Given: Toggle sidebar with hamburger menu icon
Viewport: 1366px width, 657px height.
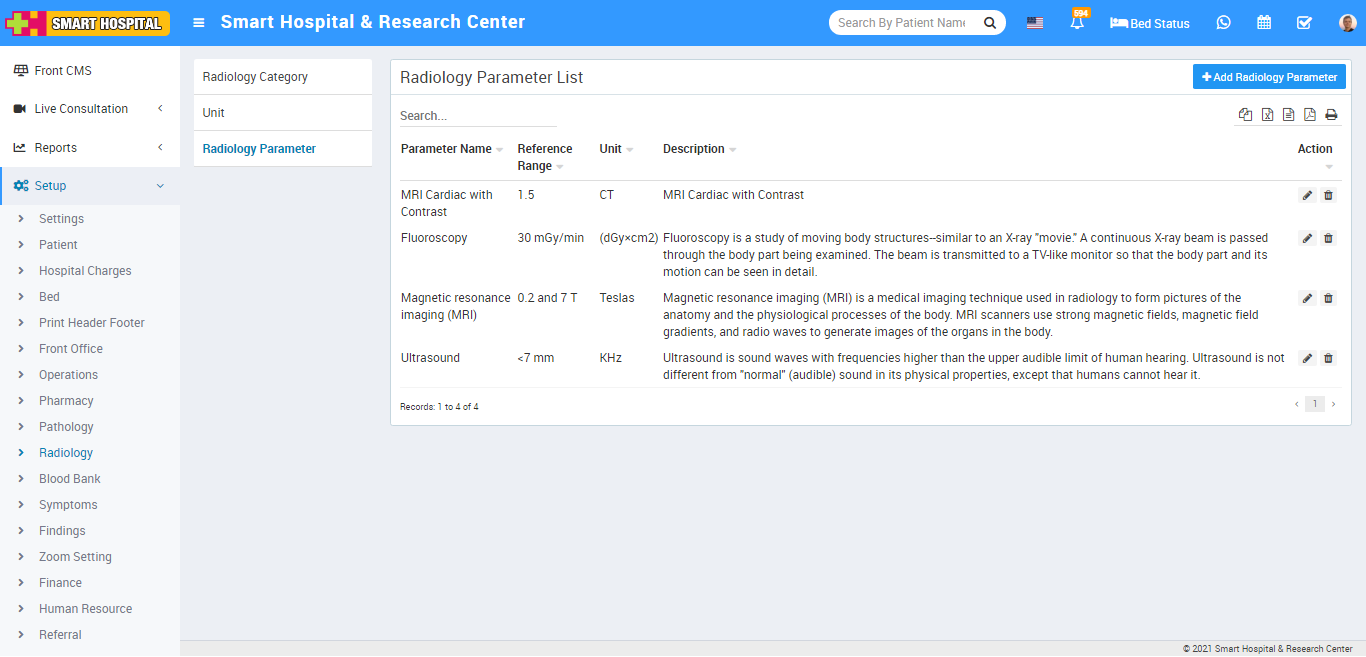Looking at the screenshot, I should tap(199, 23).
